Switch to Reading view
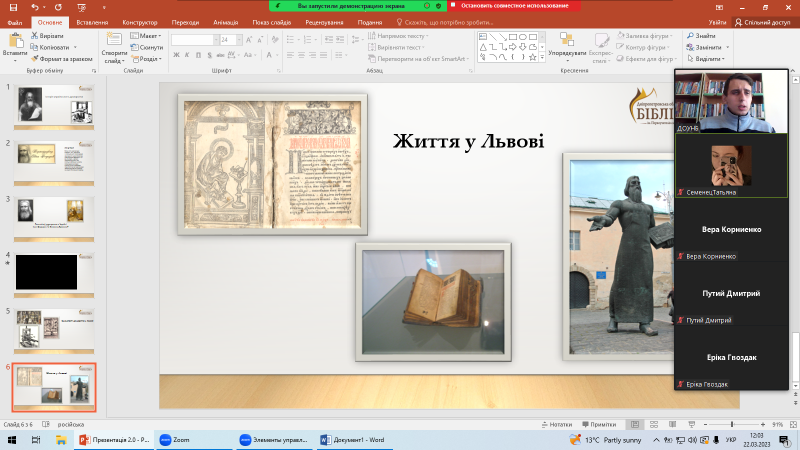This screenshot has height=450, width=800. 672,424
